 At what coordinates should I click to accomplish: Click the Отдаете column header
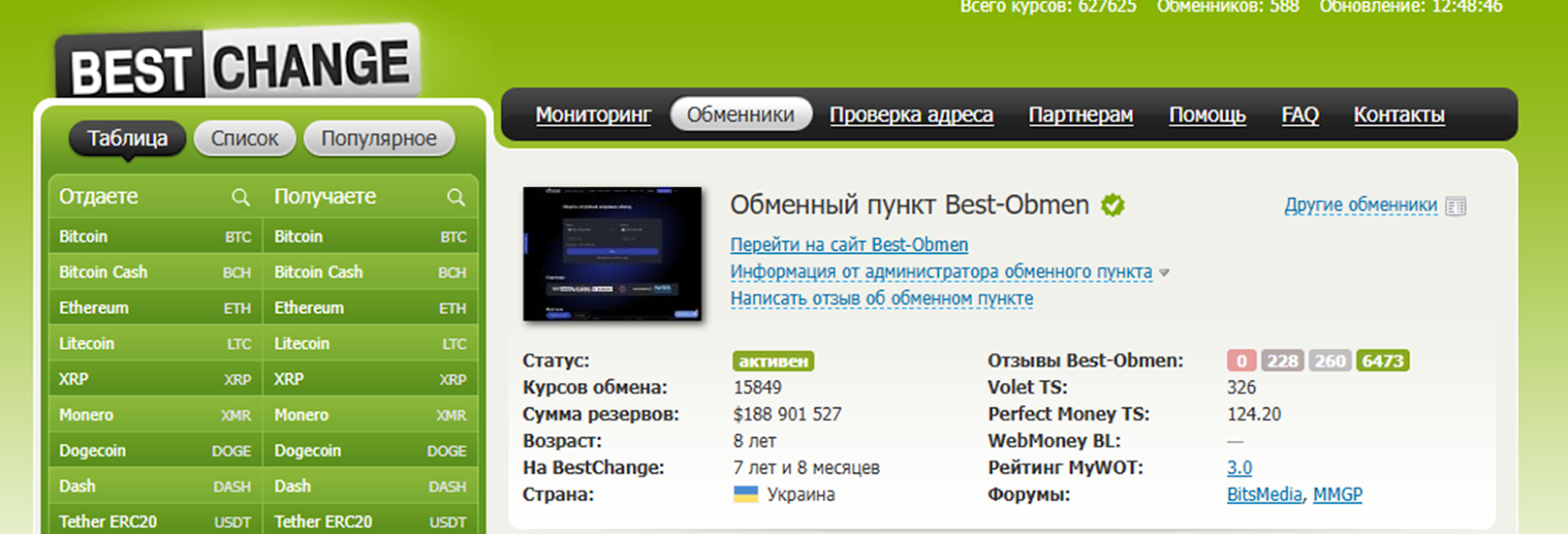[99, 196]
